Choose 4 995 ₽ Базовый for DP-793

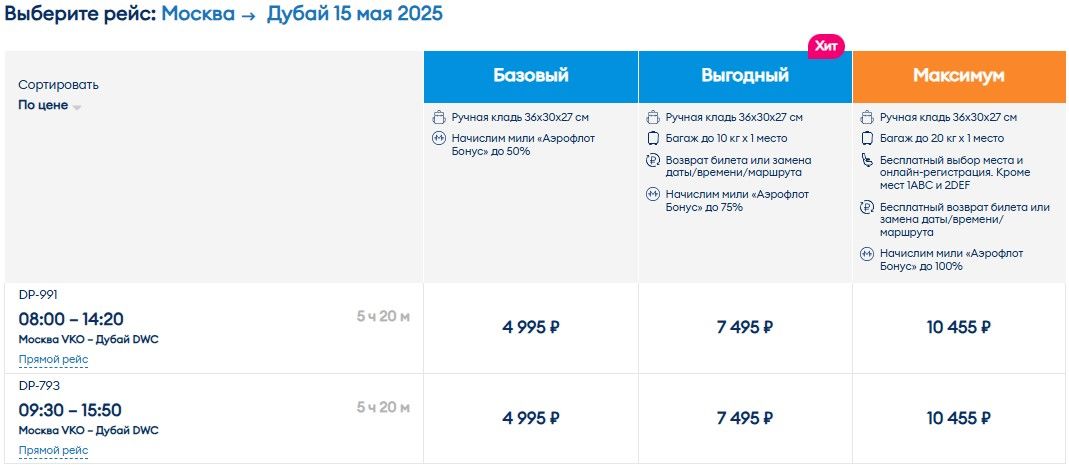[x=530, y=418]
